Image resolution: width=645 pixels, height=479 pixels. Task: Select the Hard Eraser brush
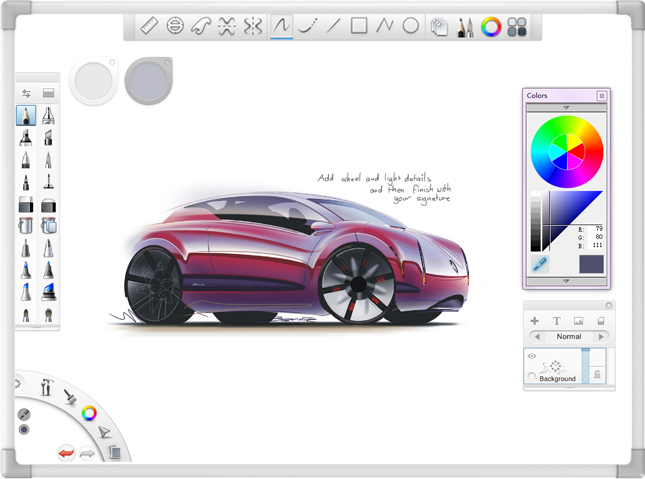(x=26, y=204)
